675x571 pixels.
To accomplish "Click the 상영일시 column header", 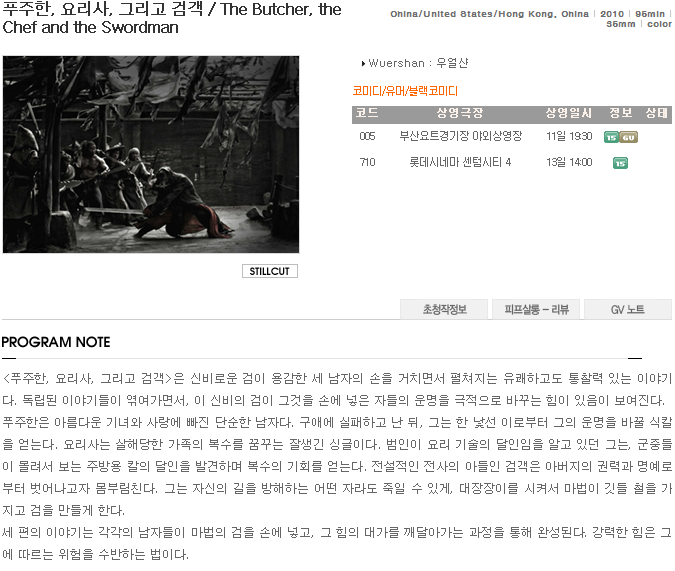I will point(569,113).
